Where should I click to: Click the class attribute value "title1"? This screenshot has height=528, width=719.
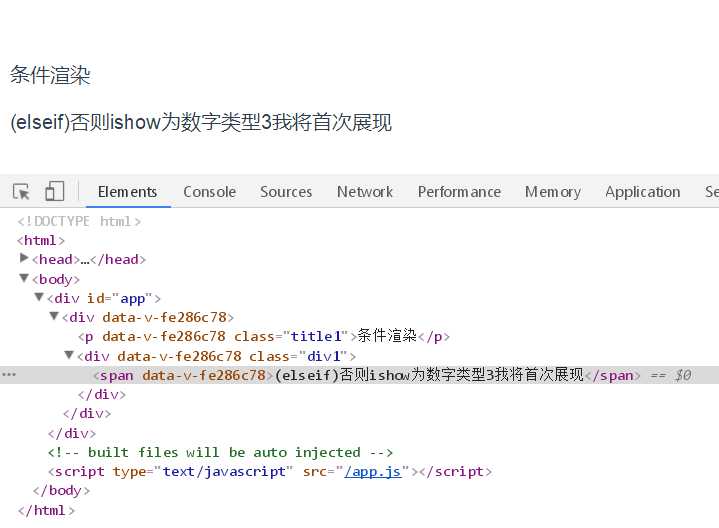(316, 336)
